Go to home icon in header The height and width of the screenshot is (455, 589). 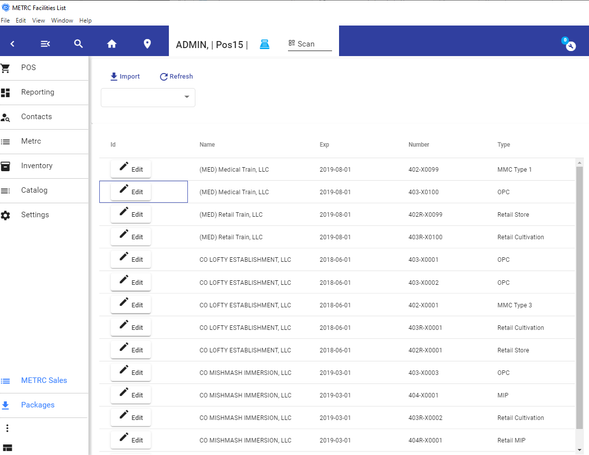point(112,44)
